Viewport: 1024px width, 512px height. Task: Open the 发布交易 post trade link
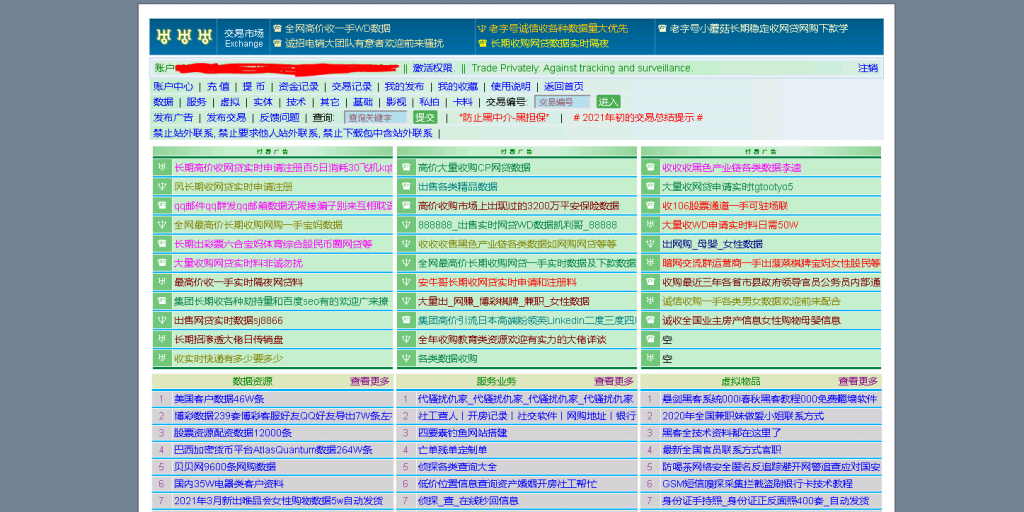227,118
